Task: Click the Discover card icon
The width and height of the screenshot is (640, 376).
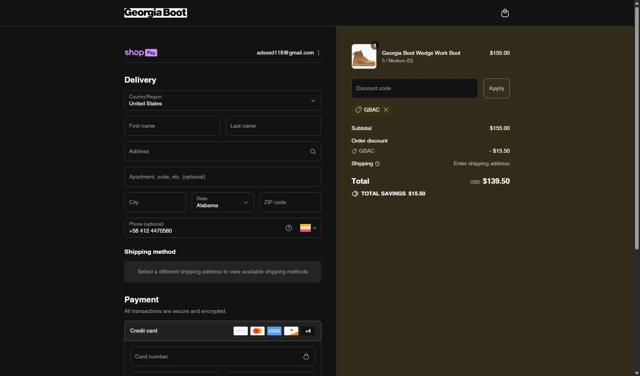Action: (291, 331)
